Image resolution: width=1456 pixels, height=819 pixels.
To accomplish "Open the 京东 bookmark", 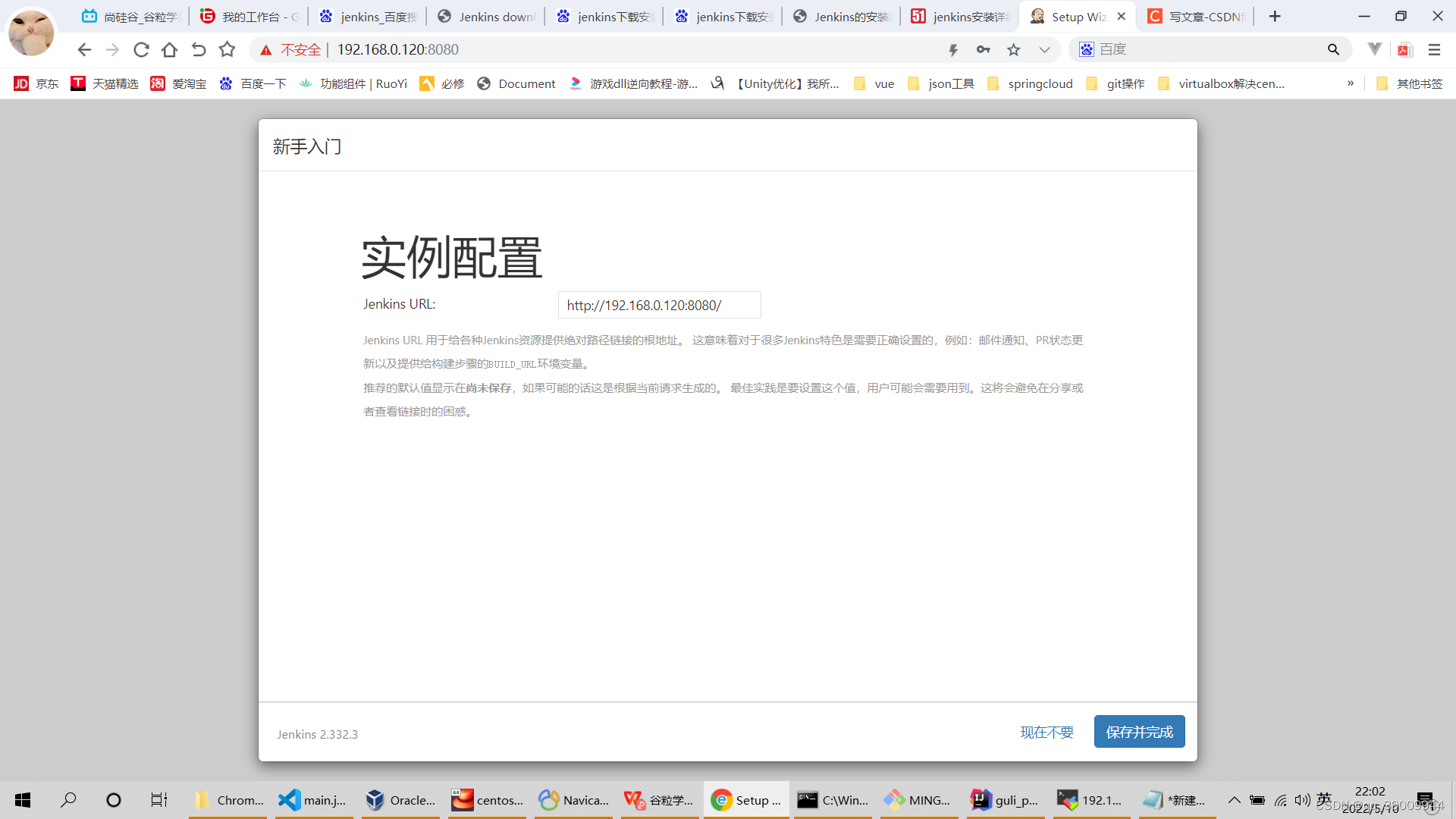I will coord(36,83).
